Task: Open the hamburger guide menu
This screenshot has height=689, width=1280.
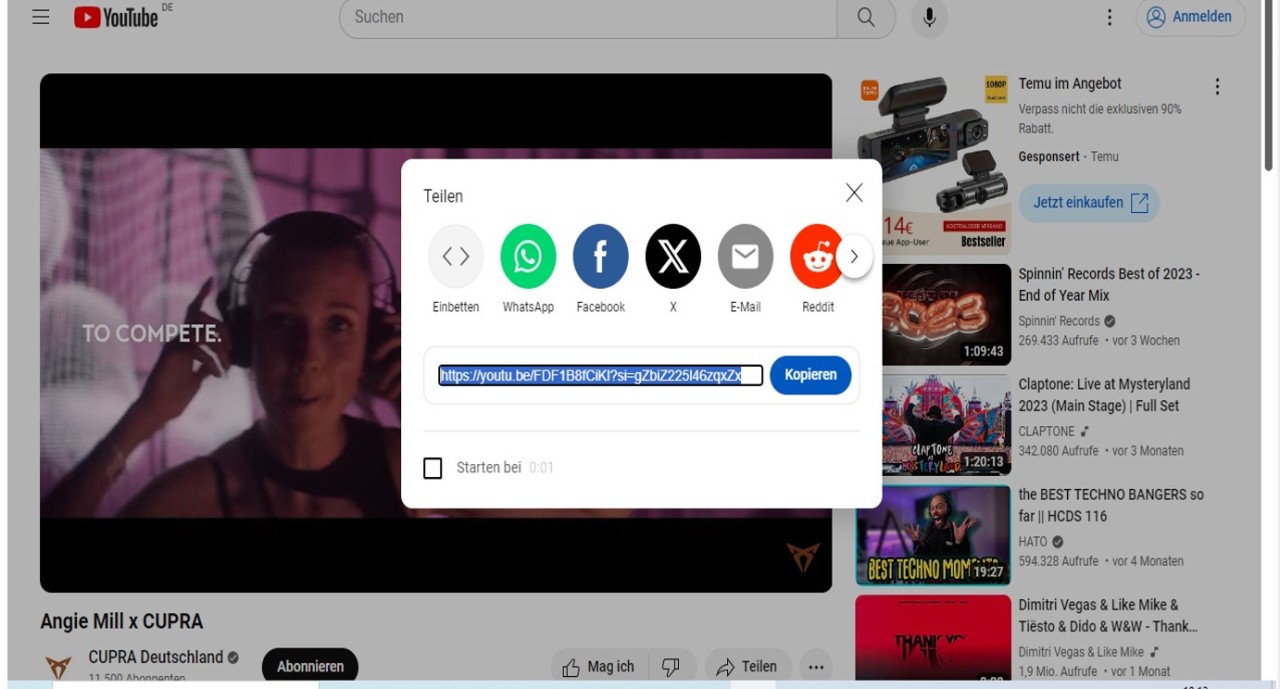Action: coord(41,17)
